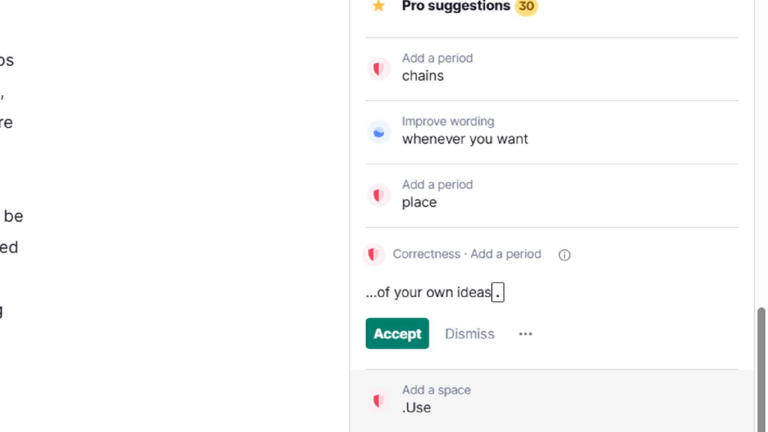Viewport: 768px width, 432px height.
Task: Expand the "whenever you want" wording suggestion
Action: [500, 131]
